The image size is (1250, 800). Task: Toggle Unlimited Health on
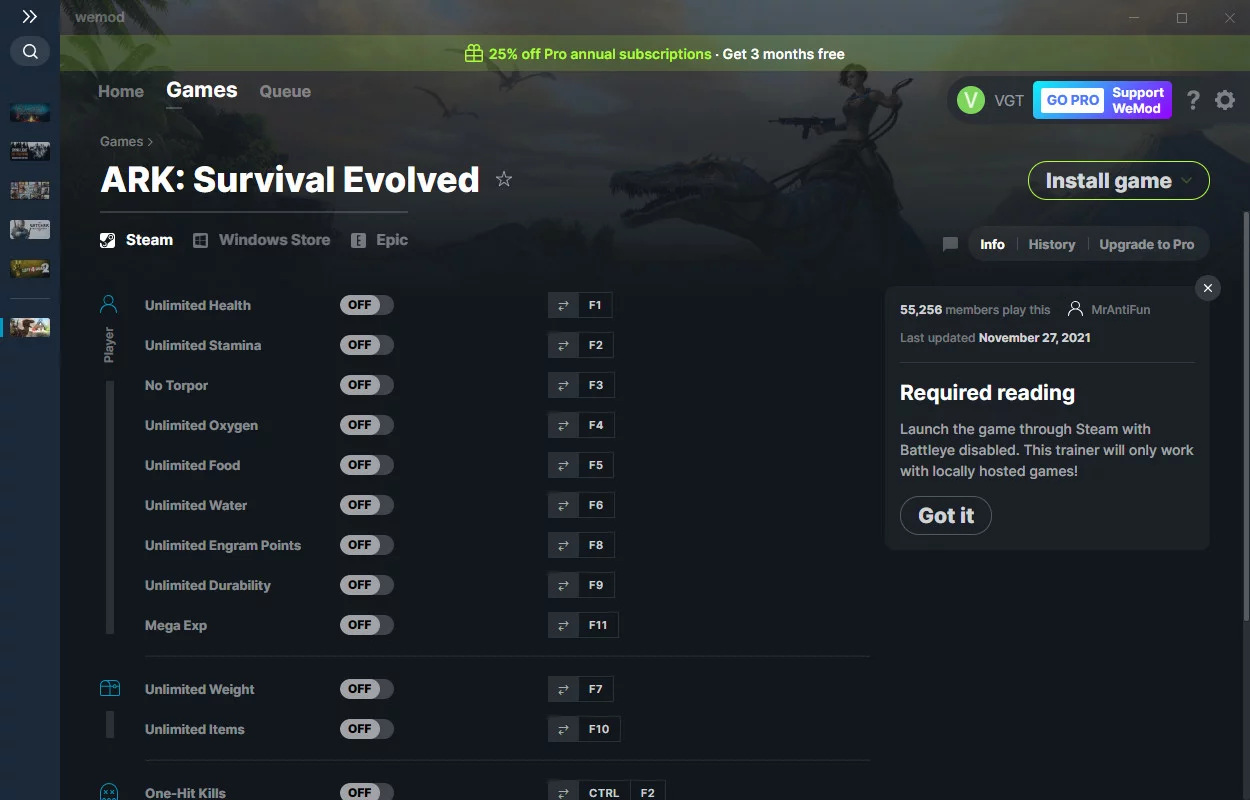click(x=367, y=305)
